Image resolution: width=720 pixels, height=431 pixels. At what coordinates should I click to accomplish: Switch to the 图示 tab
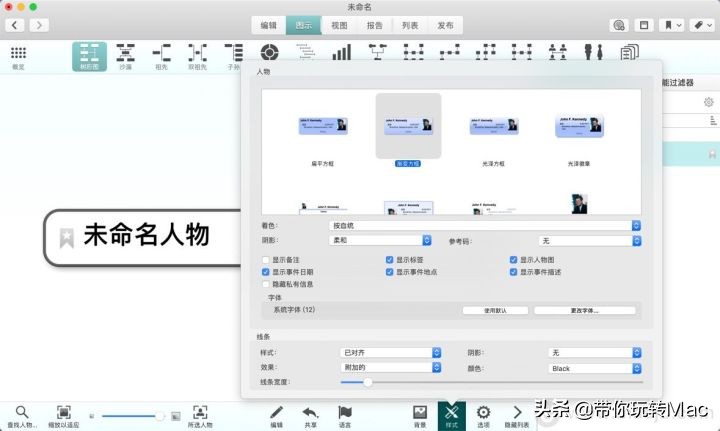coord(304,25)
